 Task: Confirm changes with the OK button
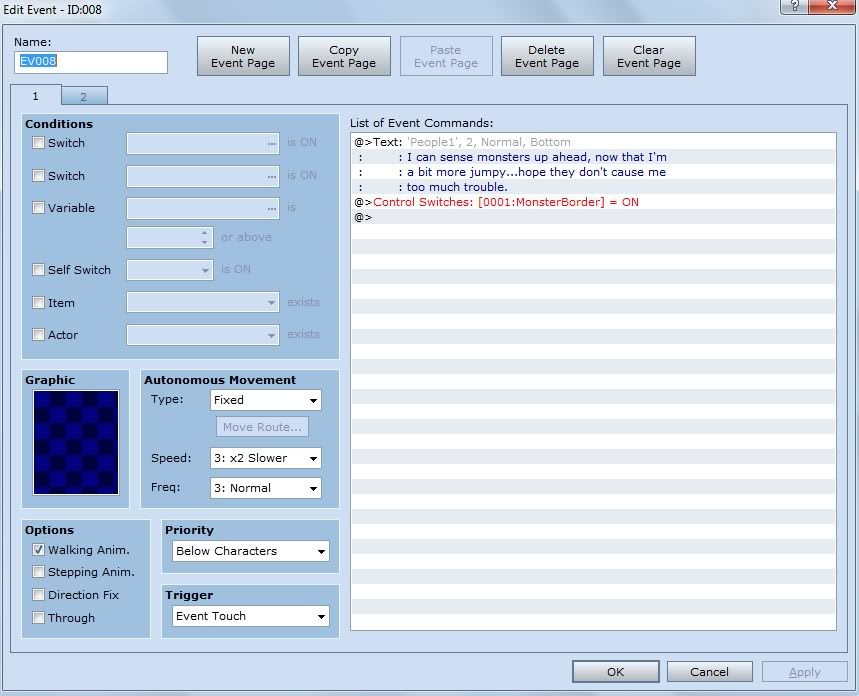pyautogui.click(x=615, y=672)
